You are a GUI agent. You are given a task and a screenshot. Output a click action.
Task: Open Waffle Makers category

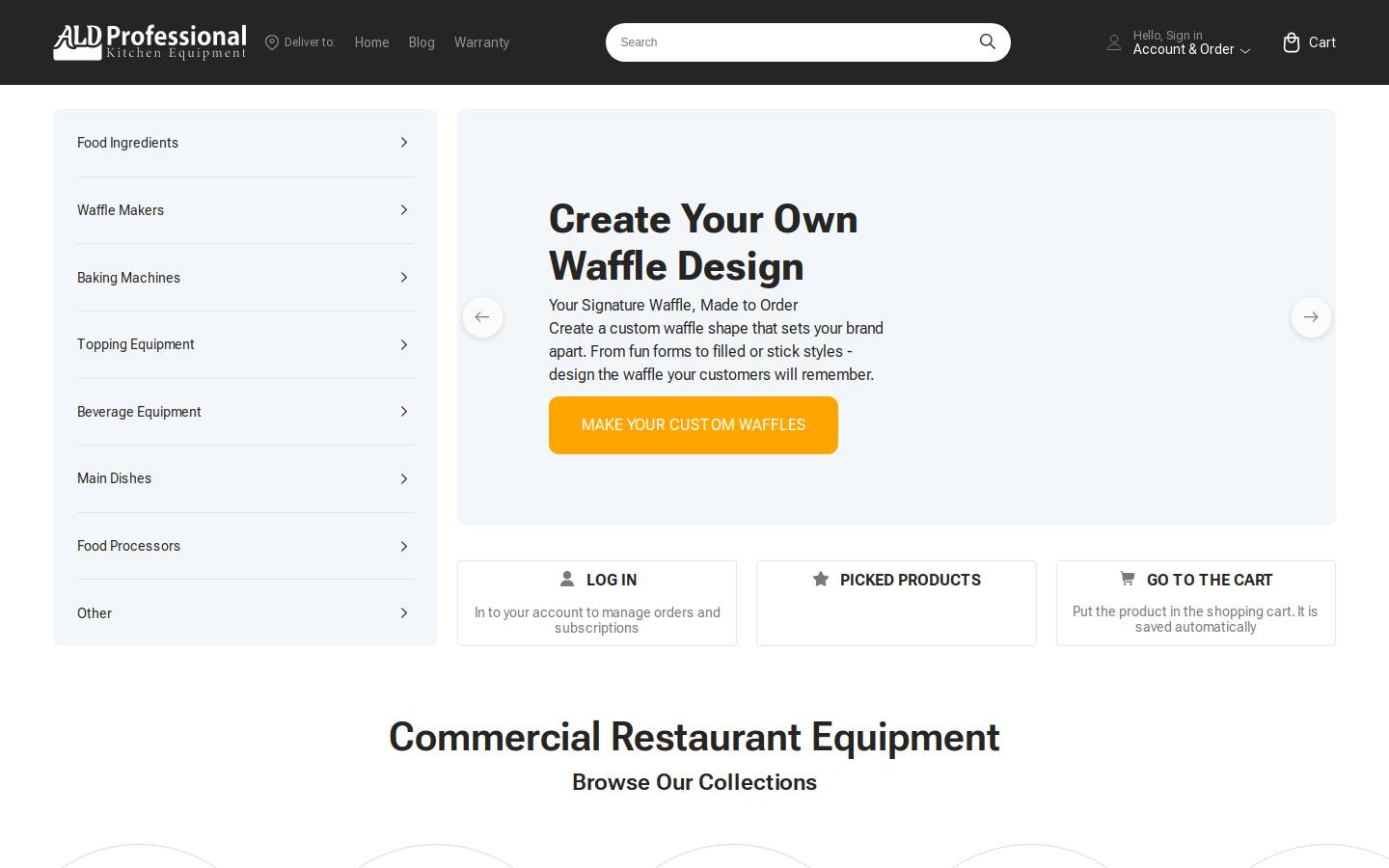(x=121, y=210)
